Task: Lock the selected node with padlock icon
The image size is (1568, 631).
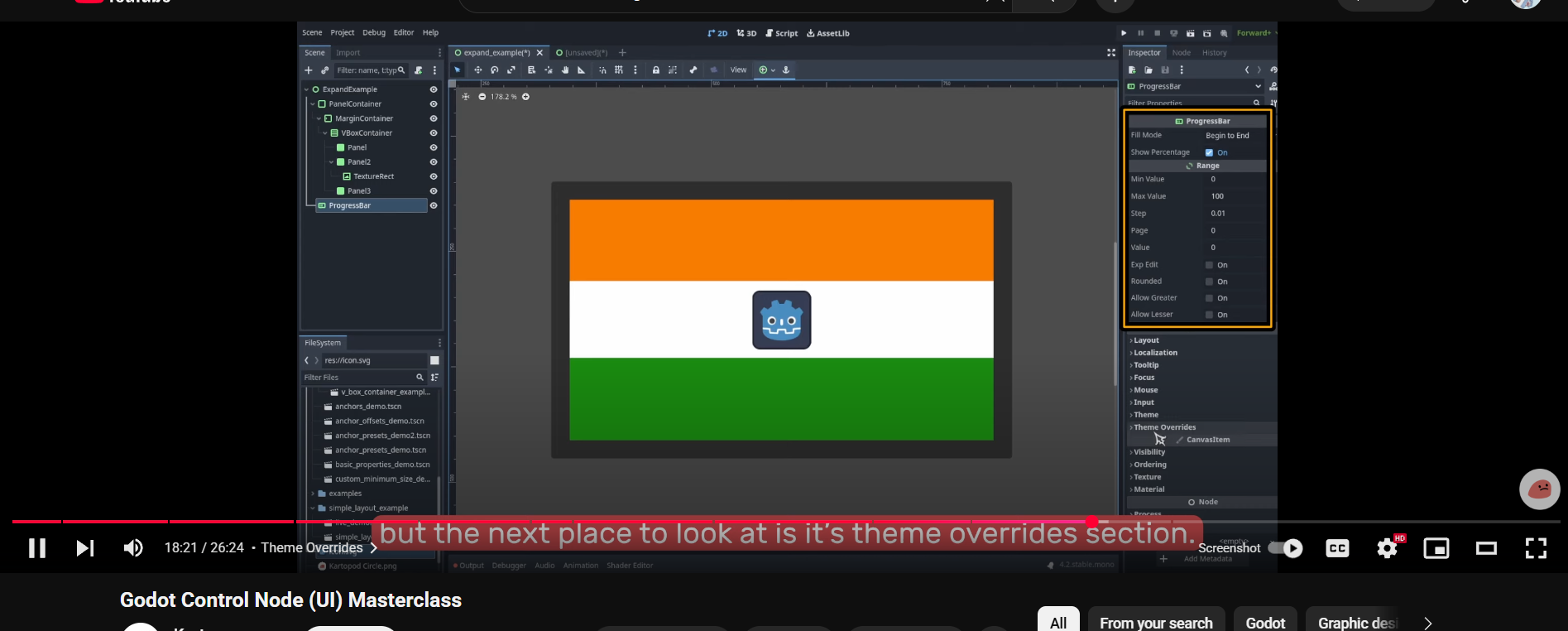Action: (655, 70)
